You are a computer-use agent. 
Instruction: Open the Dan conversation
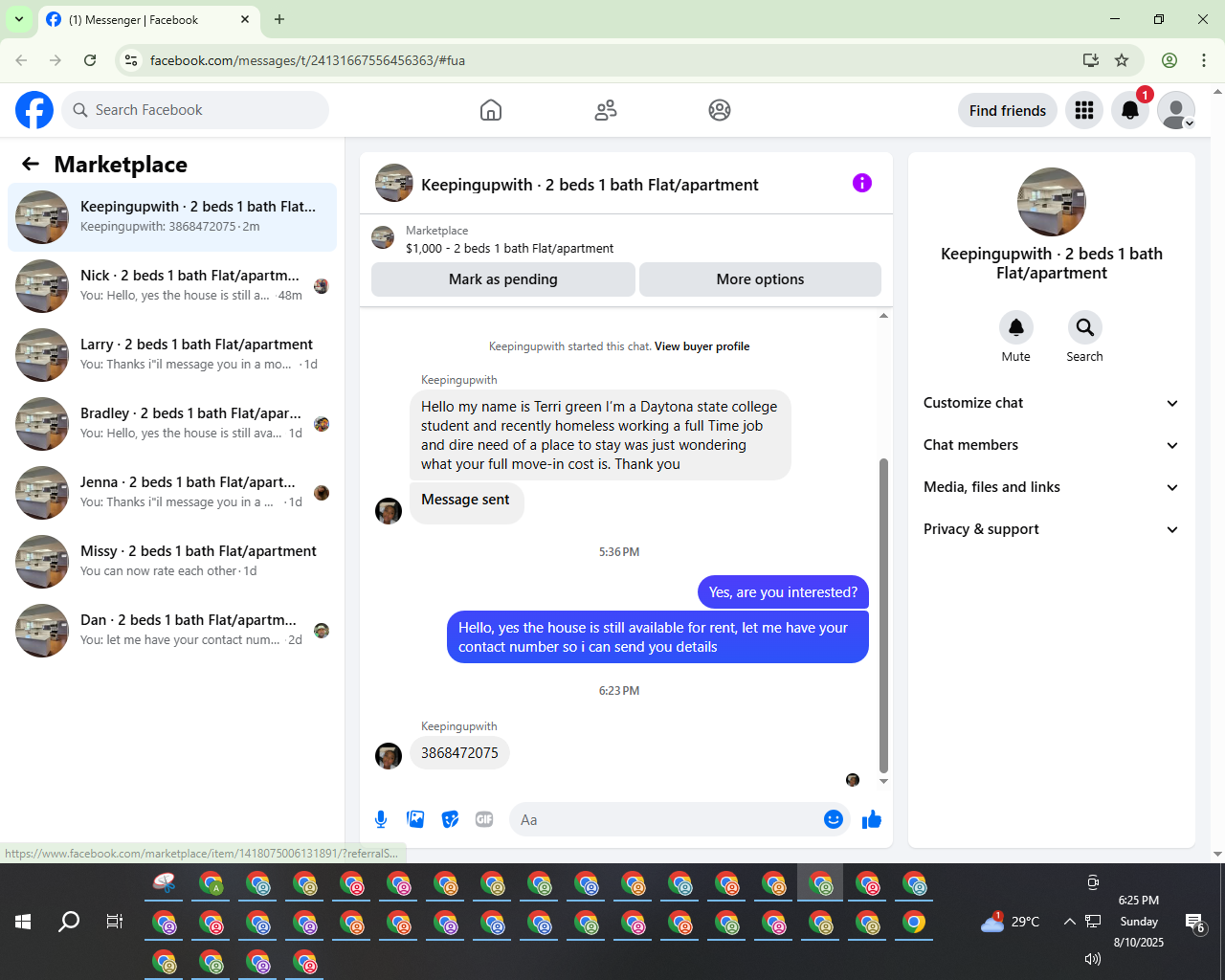(x=172, y=631)
